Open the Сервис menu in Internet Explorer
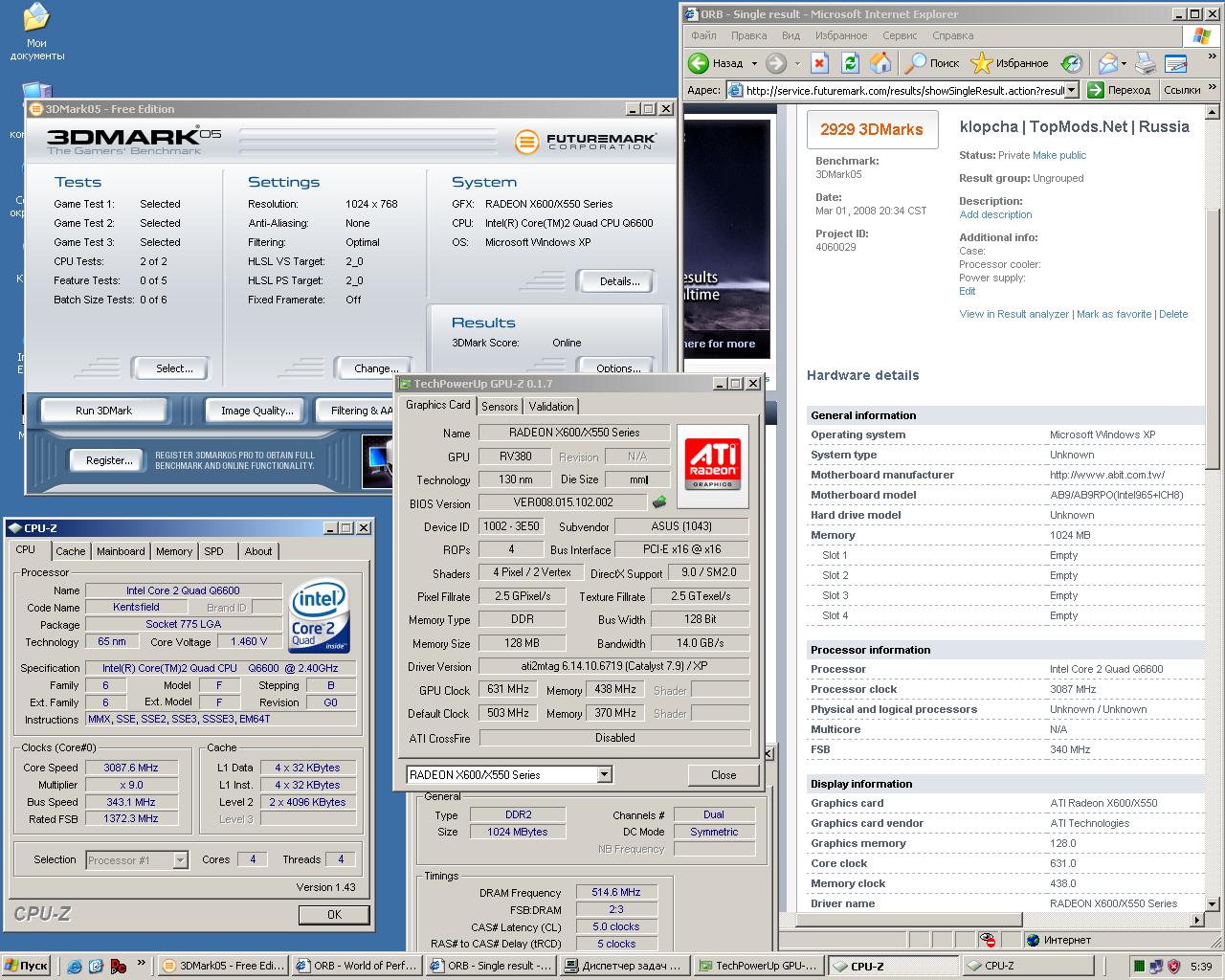Viewport: 1225px width, 980px height. click(x=900, y=35)
